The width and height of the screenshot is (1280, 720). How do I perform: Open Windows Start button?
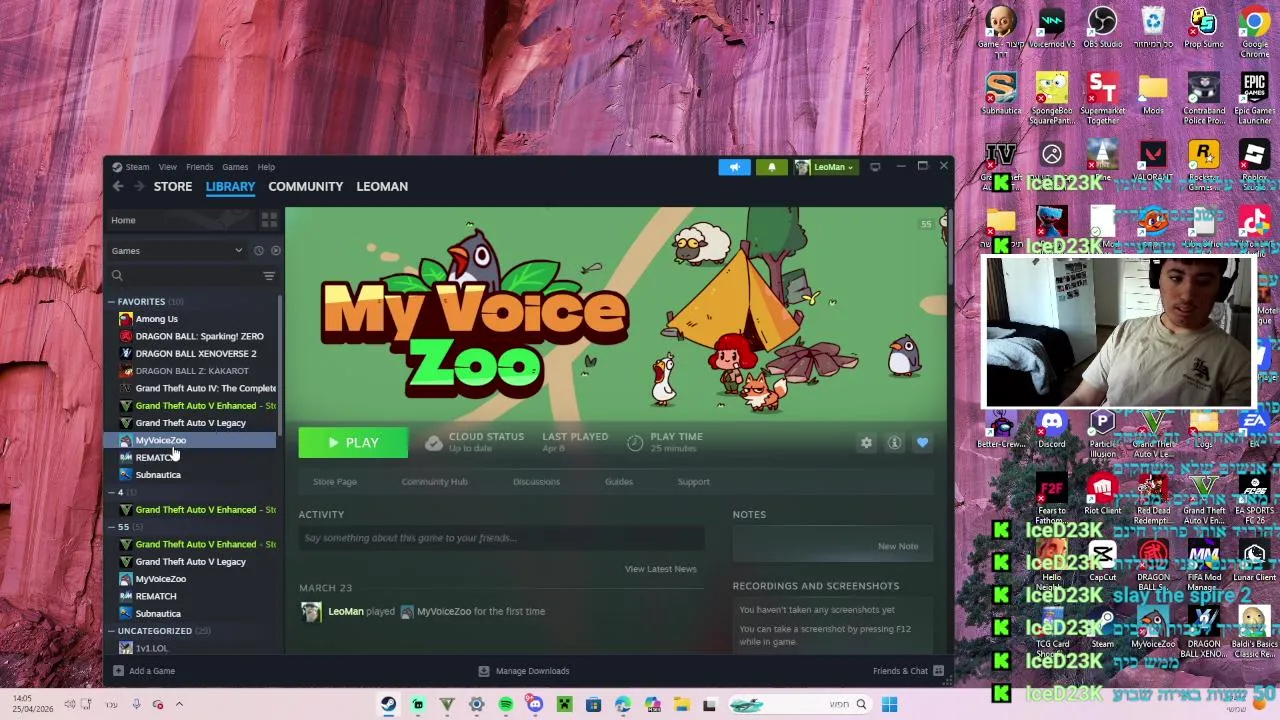[x=889, y=705]
